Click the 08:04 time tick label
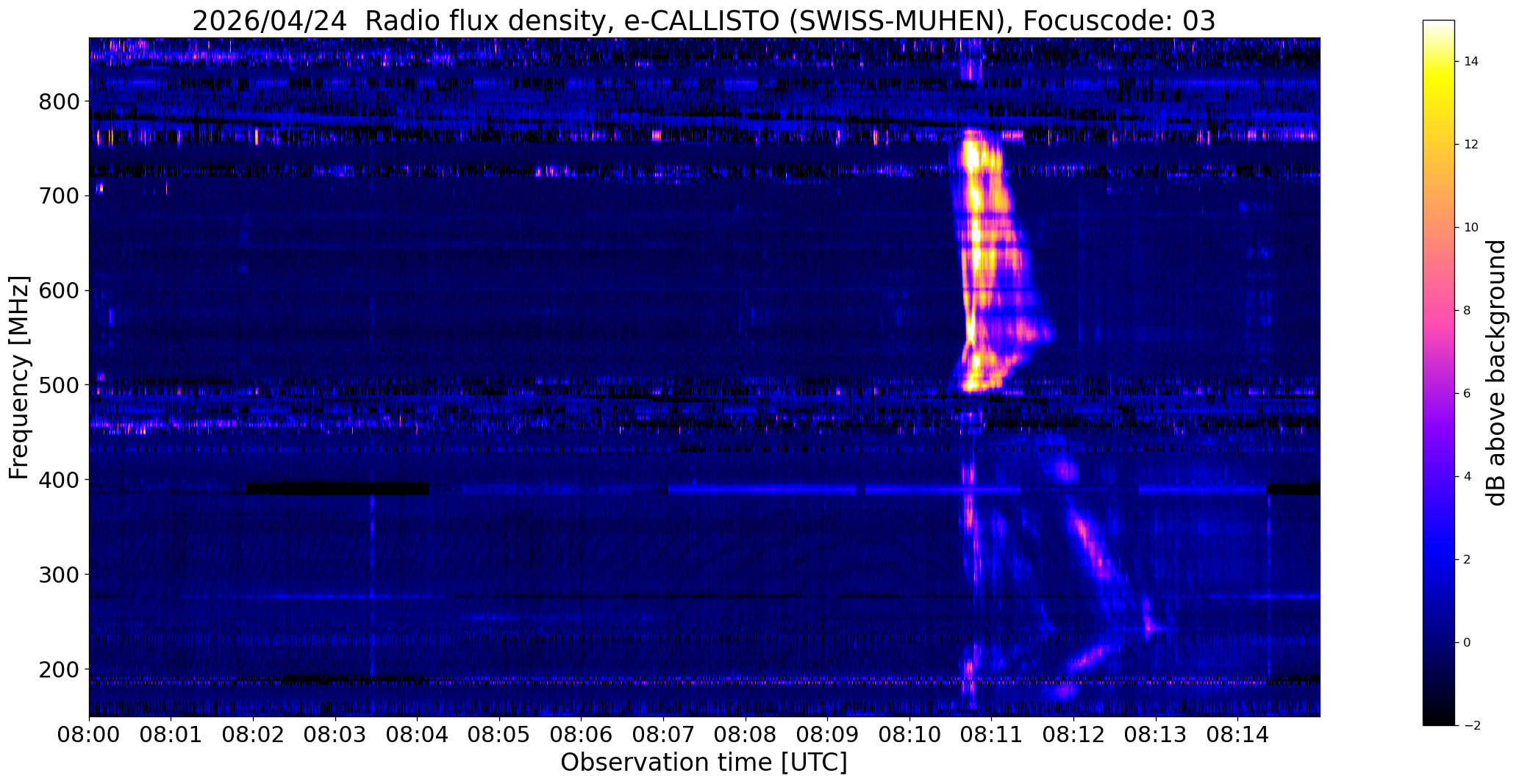Viewport: 1519px width, 784px height. click(x=418, y=735)
